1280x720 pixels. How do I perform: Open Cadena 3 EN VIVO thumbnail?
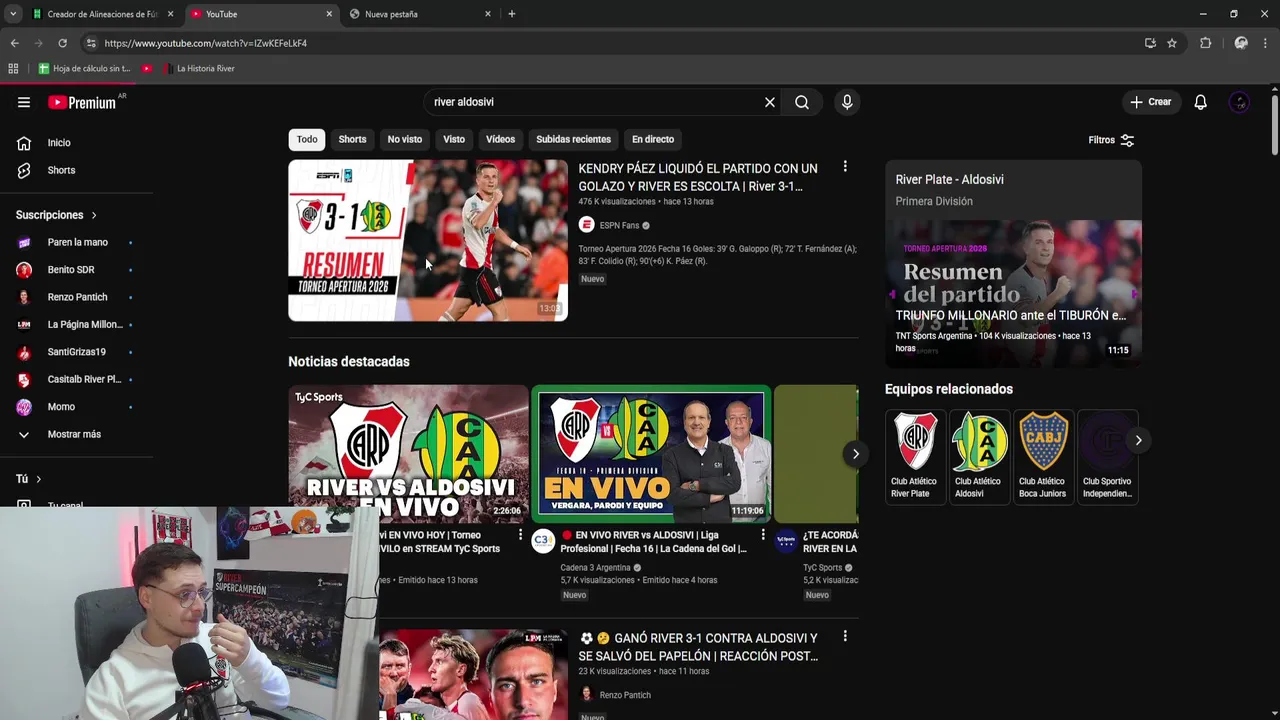651,453
